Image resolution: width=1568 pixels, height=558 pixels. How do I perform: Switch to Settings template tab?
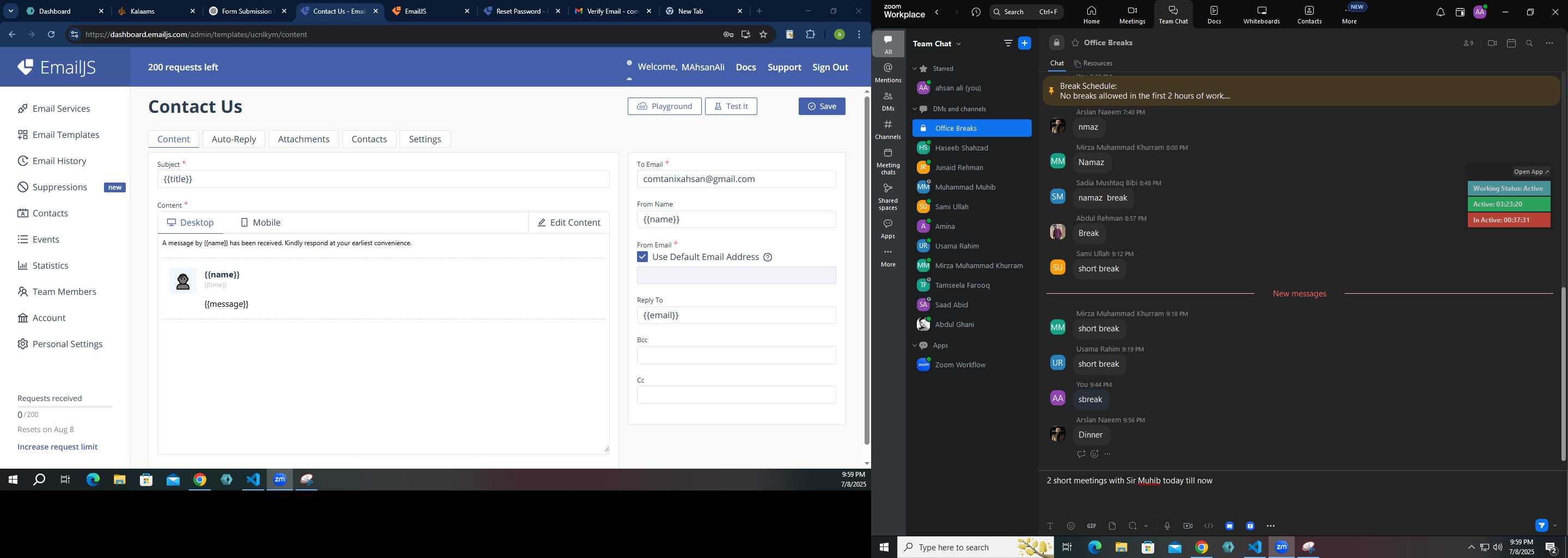(425, 139)
